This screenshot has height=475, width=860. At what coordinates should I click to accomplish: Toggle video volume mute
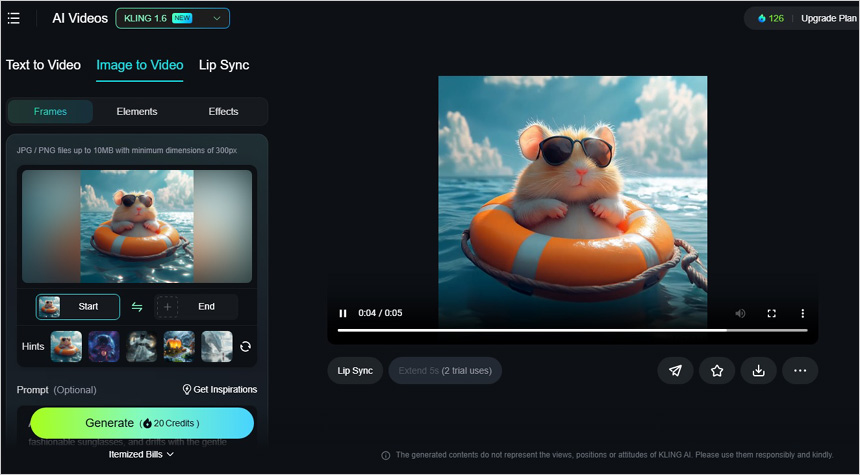click(740, 313)
